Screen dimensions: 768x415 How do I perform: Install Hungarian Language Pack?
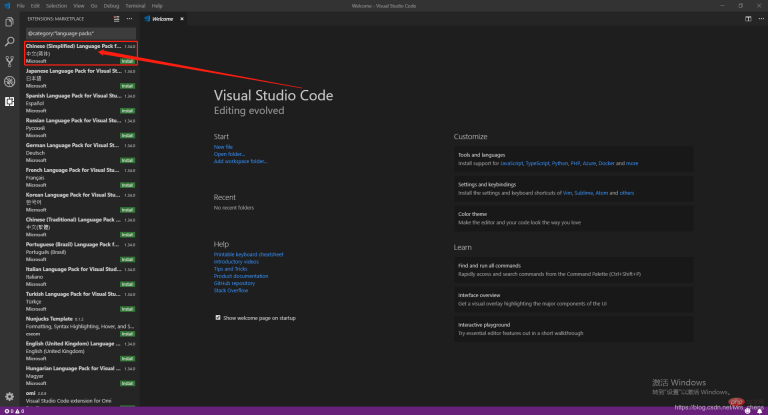point(127,383)
